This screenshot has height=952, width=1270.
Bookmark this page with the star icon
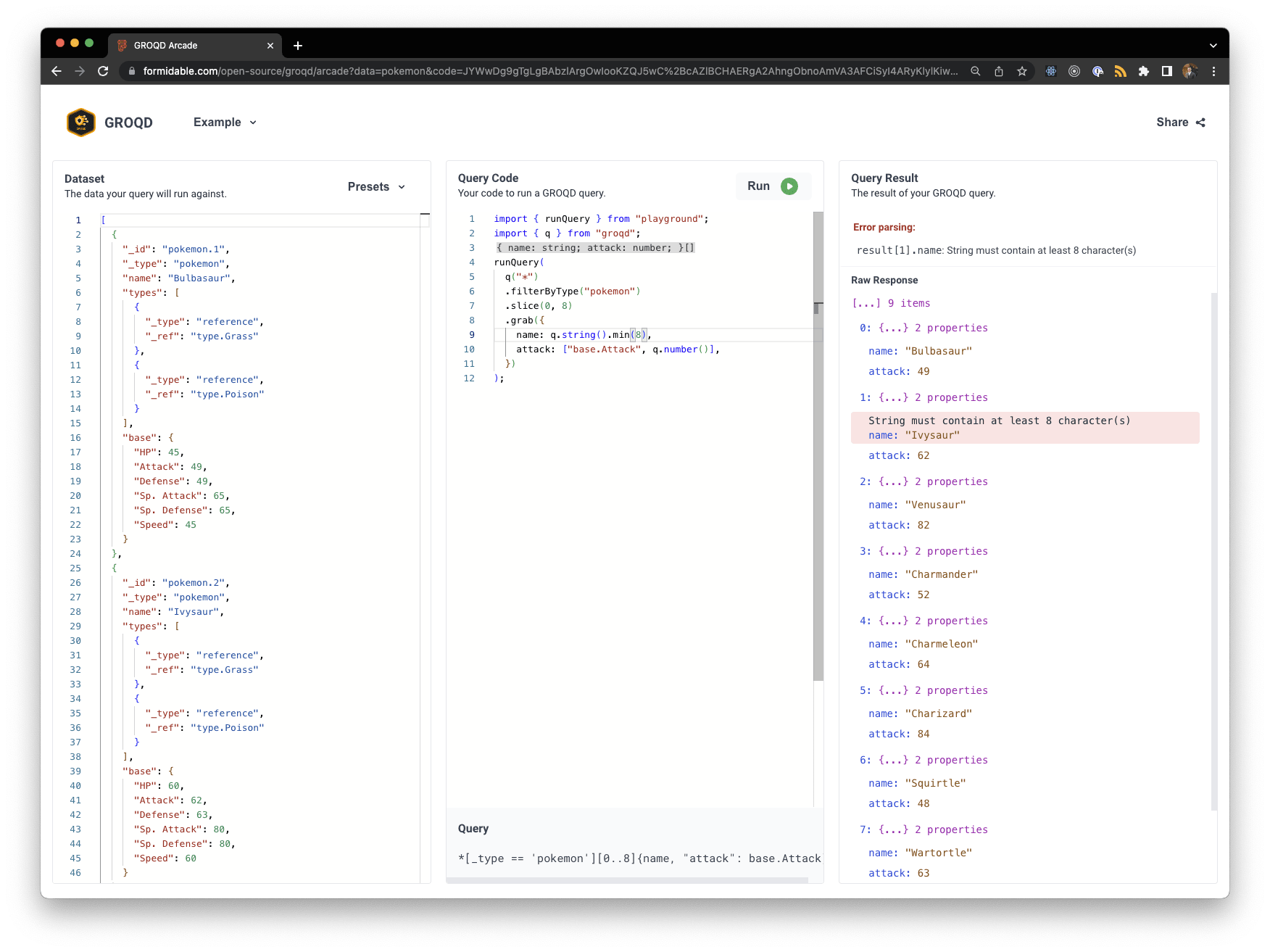tap(1022, 71)
